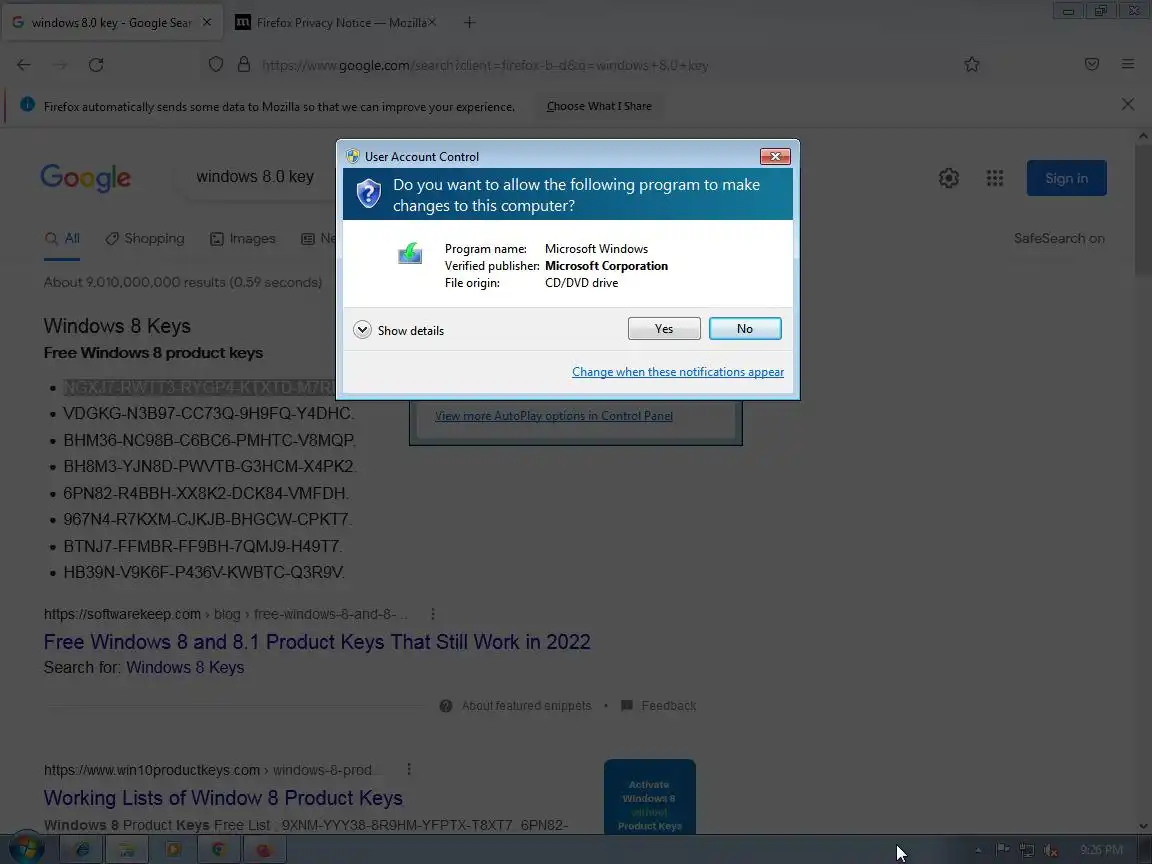Click the tracking protection shield icon
The image size is (1152, 864).
click(216, 65)
